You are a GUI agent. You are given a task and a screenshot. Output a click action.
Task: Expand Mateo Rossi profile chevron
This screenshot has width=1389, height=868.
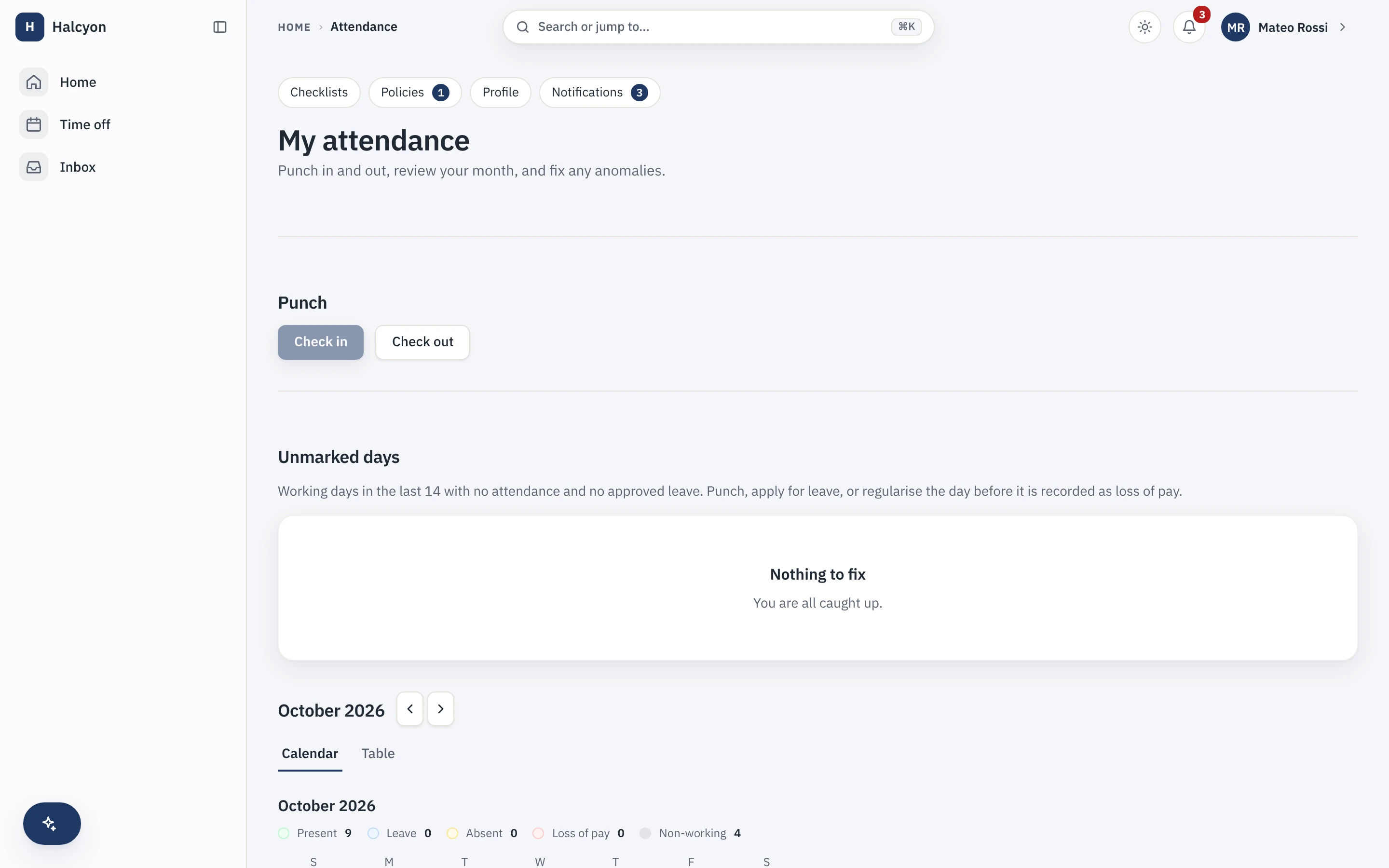click(1343, 27)
